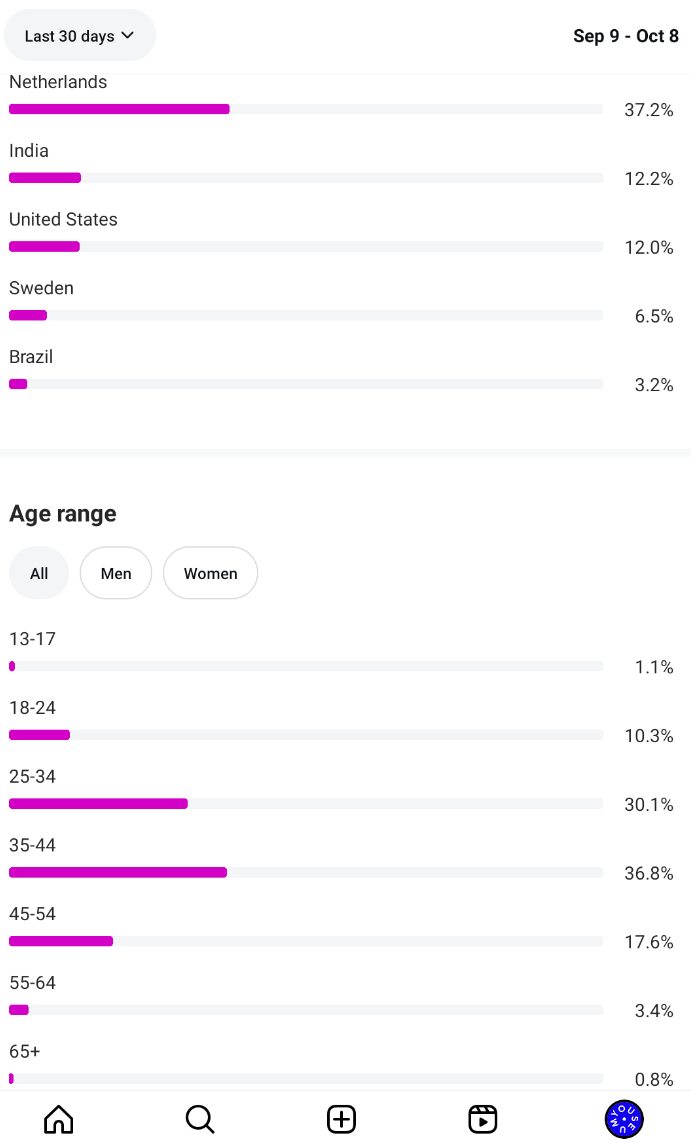Click the 18-24 age range bar
691x1143 pixels.
(306, 735)
